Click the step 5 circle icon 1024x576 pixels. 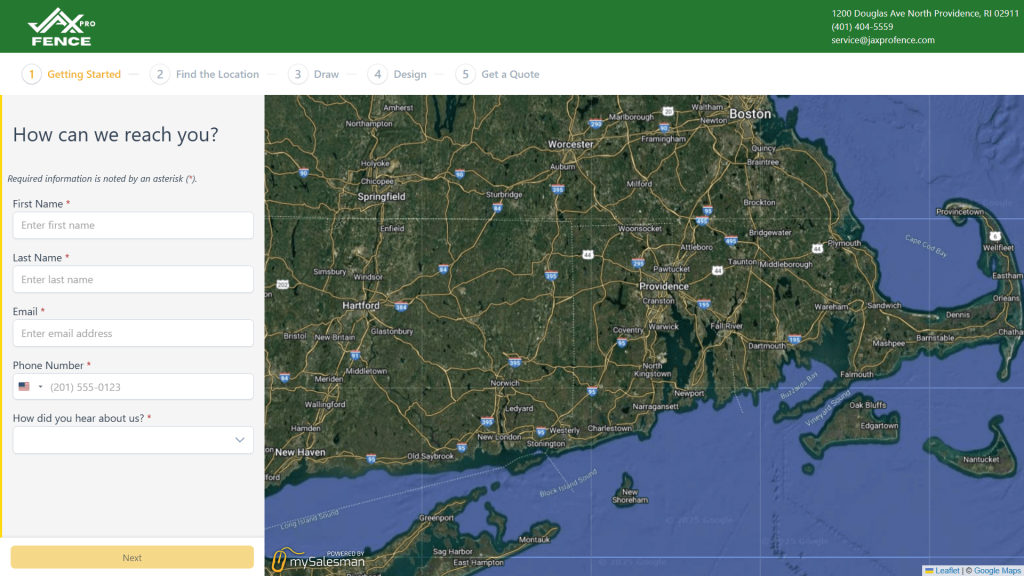click(x=465, y=74)
